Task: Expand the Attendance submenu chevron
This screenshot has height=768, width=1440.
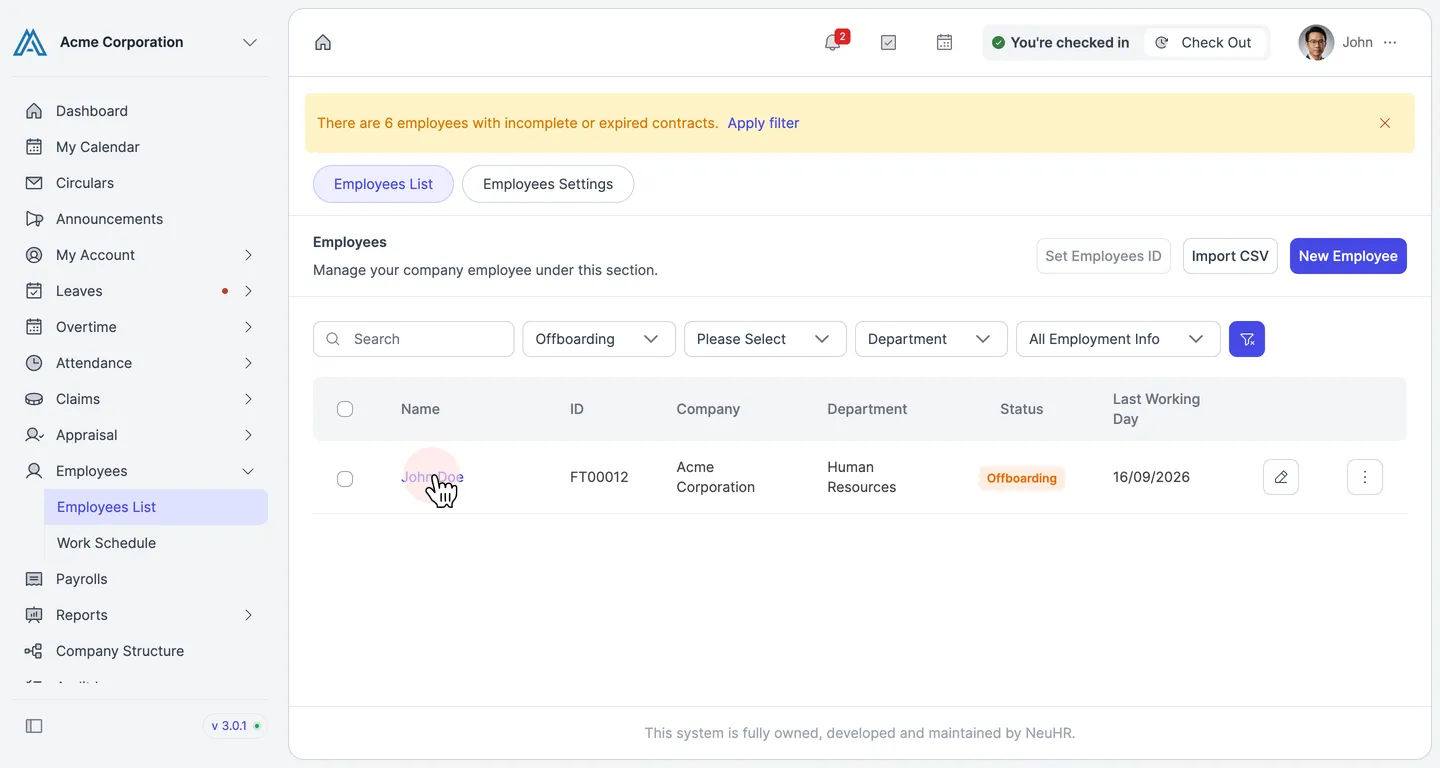Action: click(x=248, y=363)
